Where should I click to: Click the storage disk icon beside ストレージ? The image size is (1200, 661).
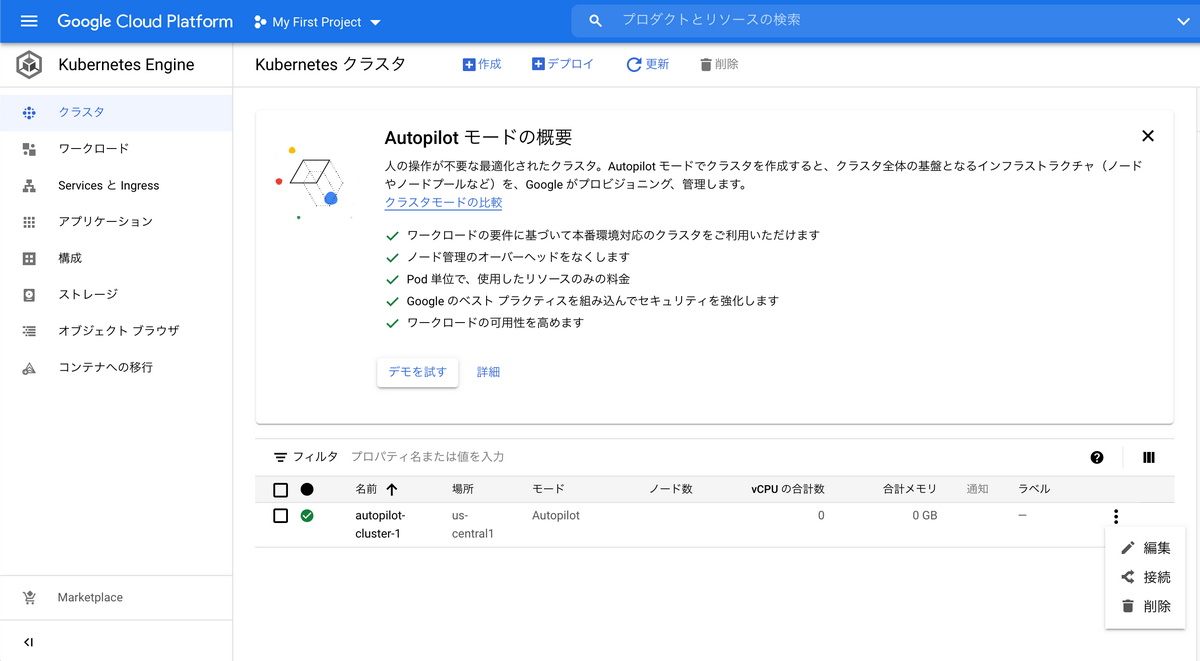[x=29, y=295]
